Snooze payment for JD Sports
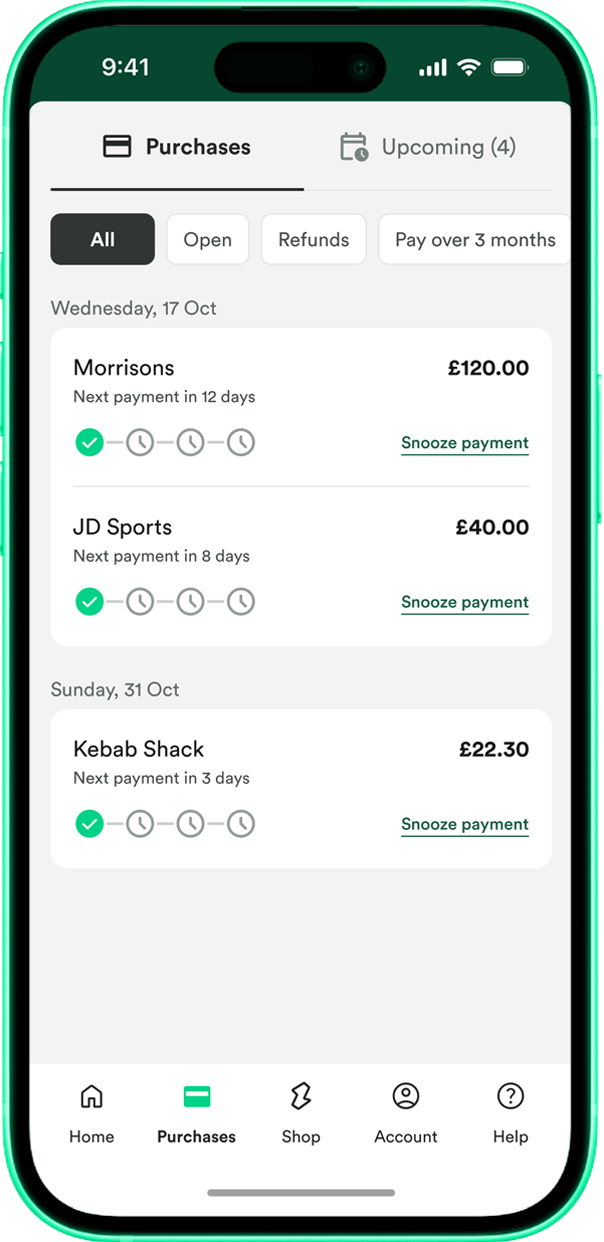604x1242 pixels. point(465,602)
